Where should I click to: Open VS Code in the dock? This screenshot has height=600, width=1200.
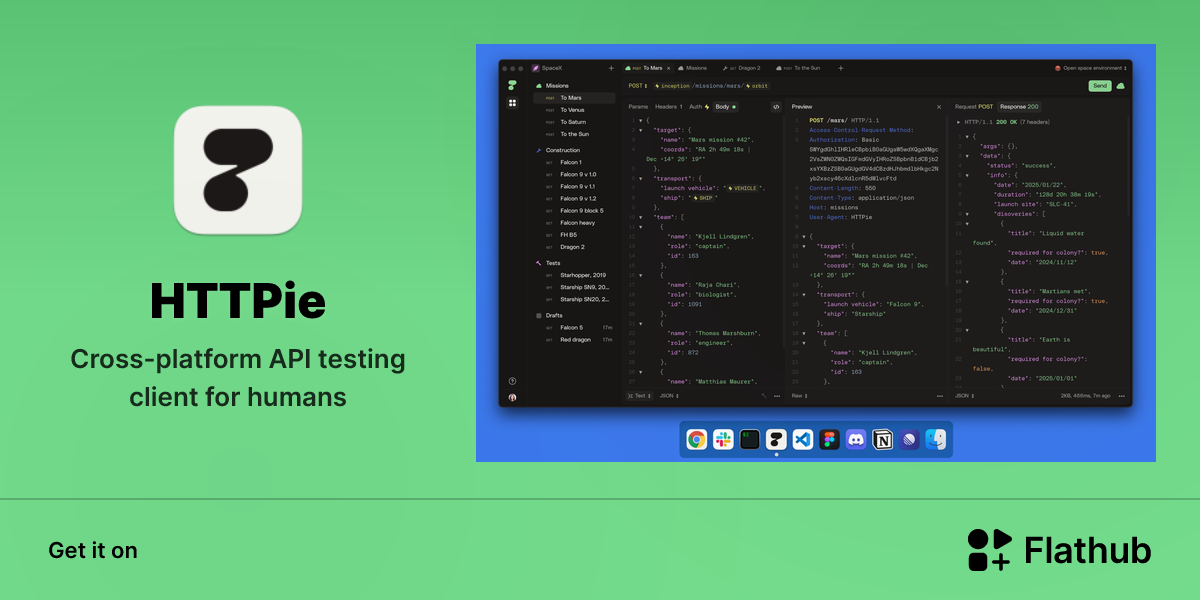tap(802, 439)
